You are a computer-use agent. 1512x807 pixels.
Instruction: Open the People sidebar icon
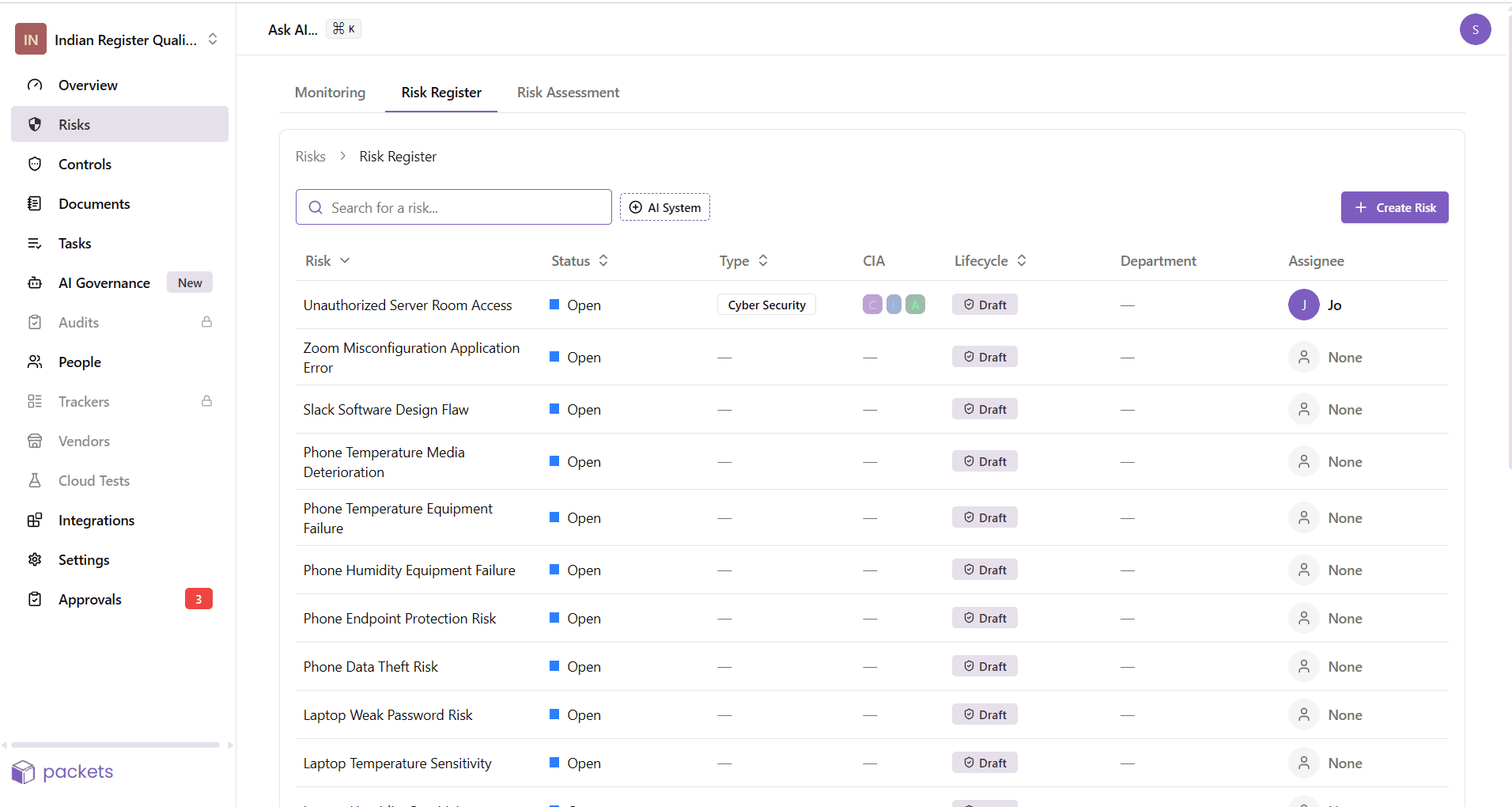pos(35,362)
